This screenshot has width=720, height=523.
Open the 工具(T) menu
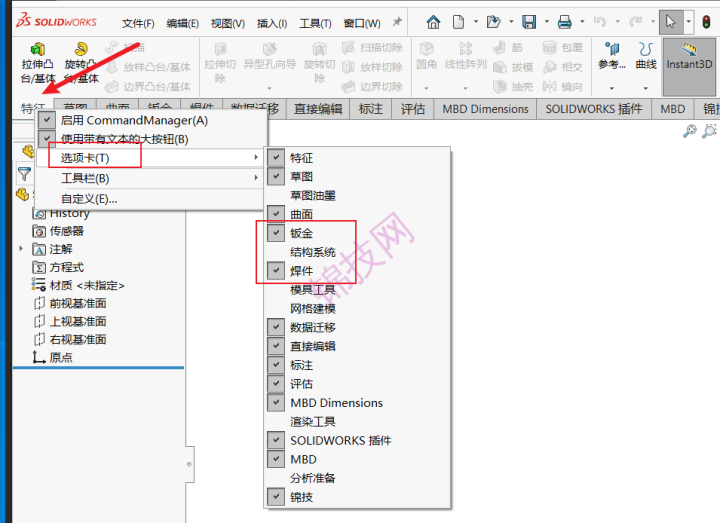[x=315, y=23]
